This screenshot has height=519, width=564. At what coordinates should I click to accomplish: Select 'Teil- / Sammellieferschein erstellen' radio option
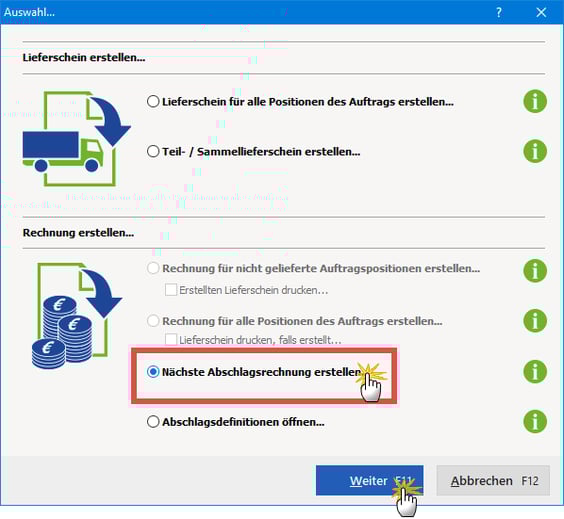[153, 151]
